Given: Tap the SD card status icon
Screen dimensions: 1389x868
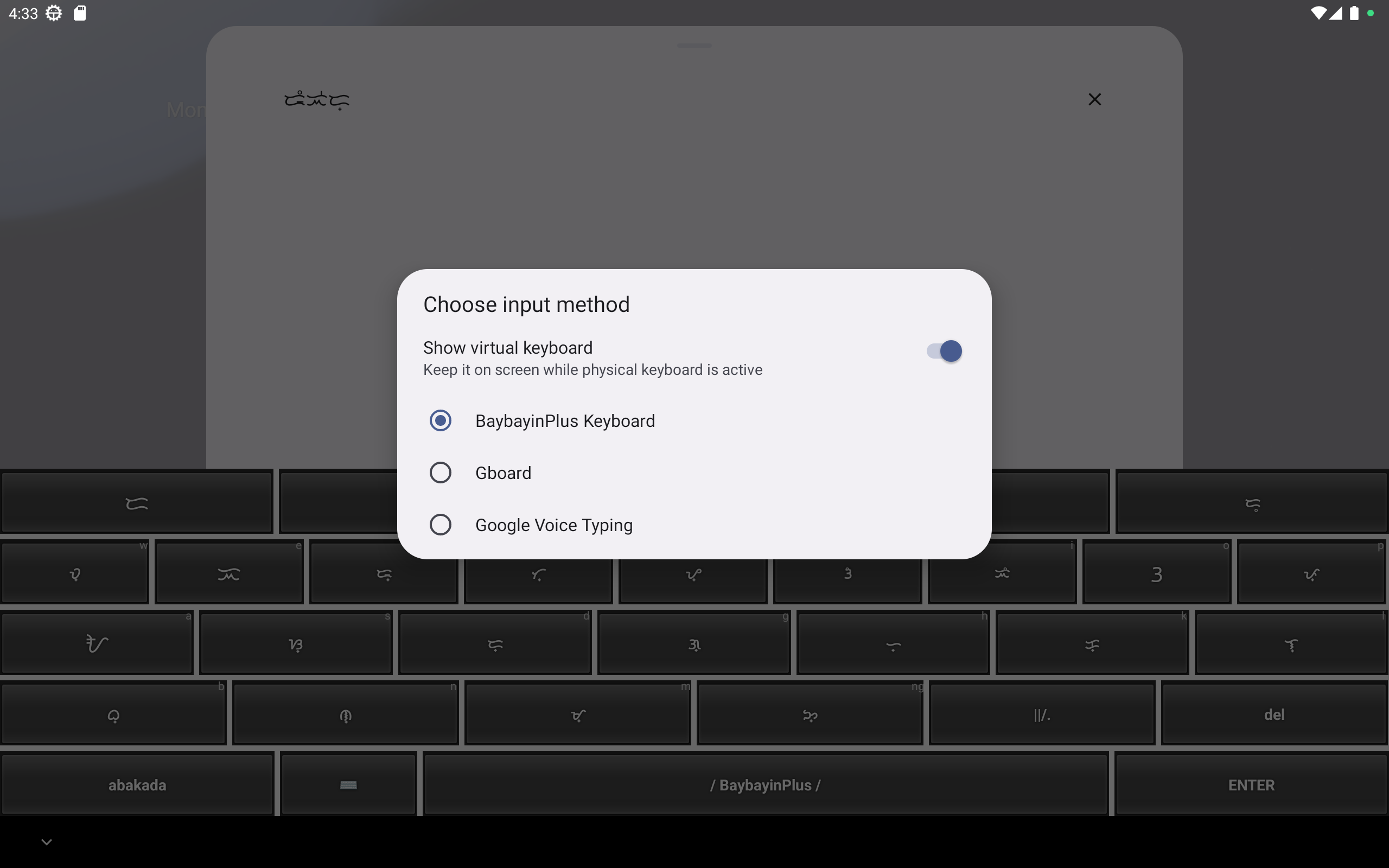Looking at the screenshot, I should (80, 12).
